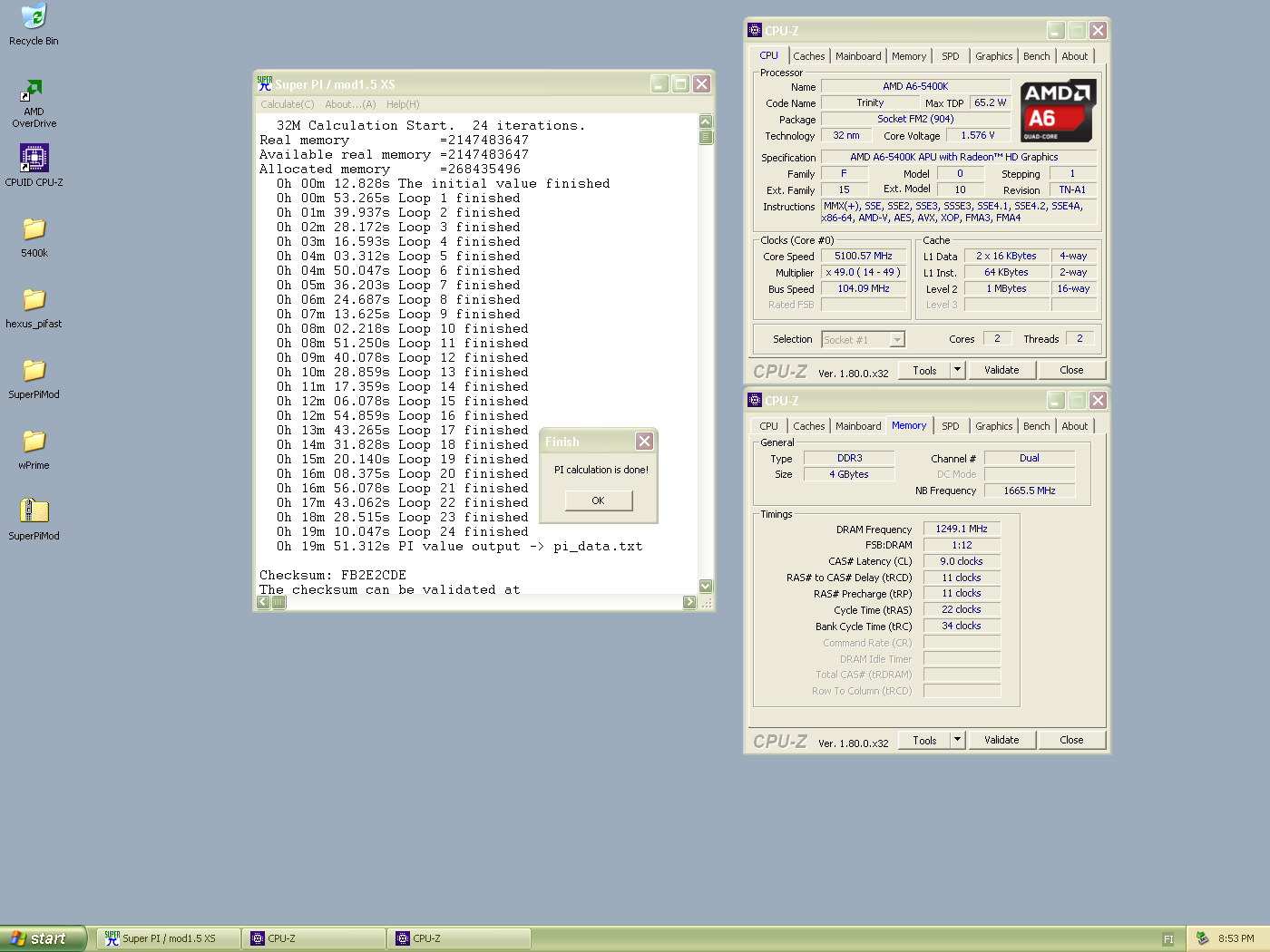Click the 8:53 PM taskbar clock
This screenshot has height=952, width=1270.
[1236, 938]
